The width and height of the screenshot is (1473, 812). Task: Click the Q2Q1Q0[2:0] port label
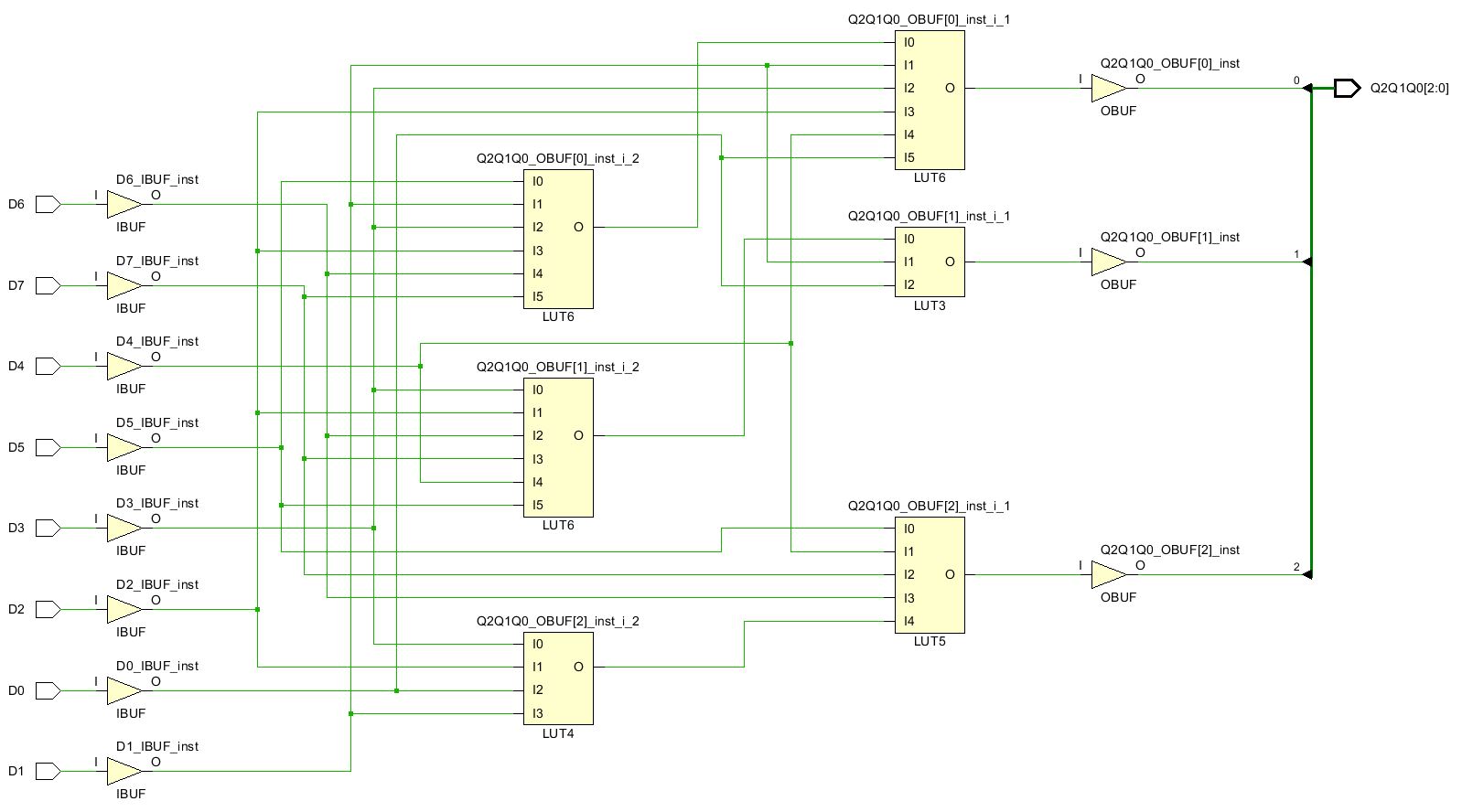[1409, 88]
